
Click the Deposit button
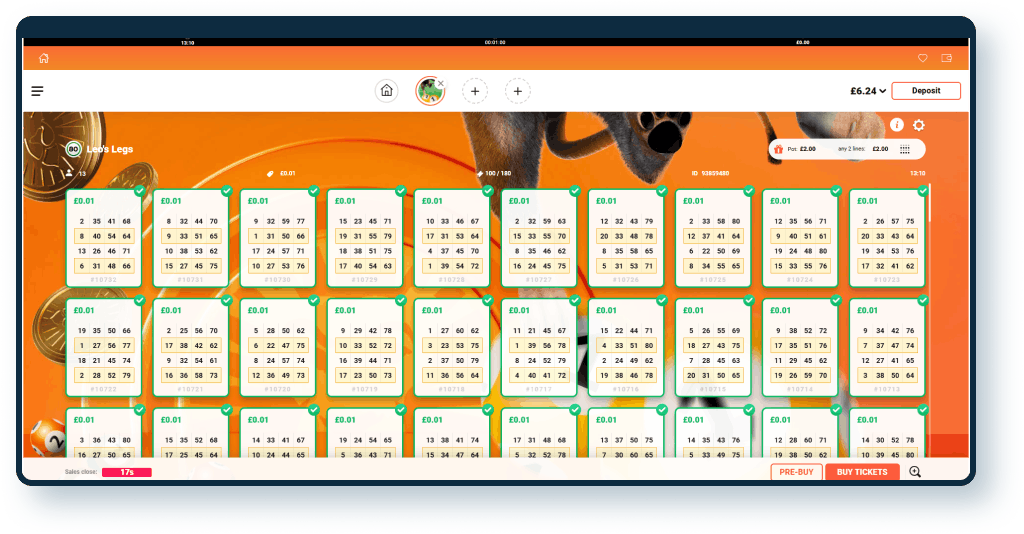coord(926,91)
